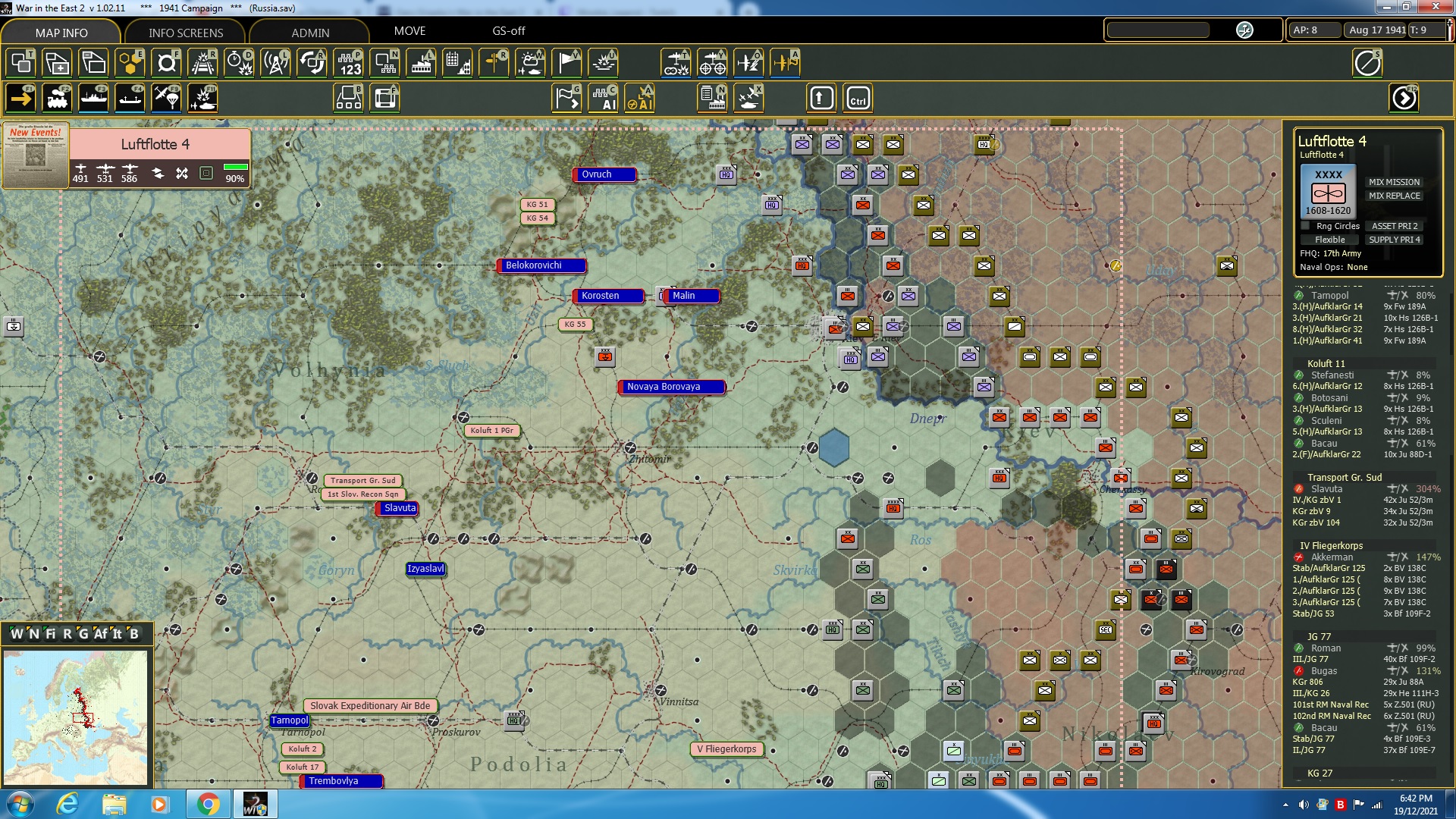Toggle battle sites explosion icon
Viewport: 1456px width, 819px height.
tap(604, 64)
